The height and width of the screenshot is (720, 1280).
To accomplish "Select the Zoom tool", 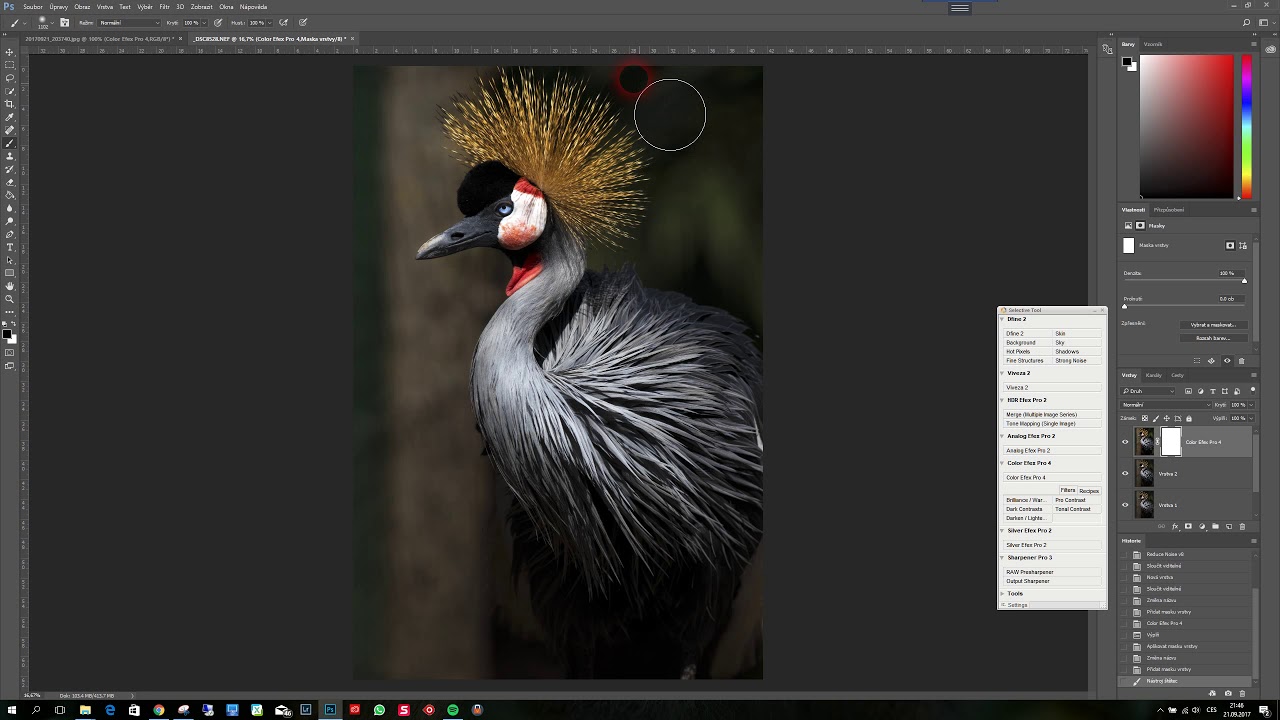I will (x=10, y=299).
